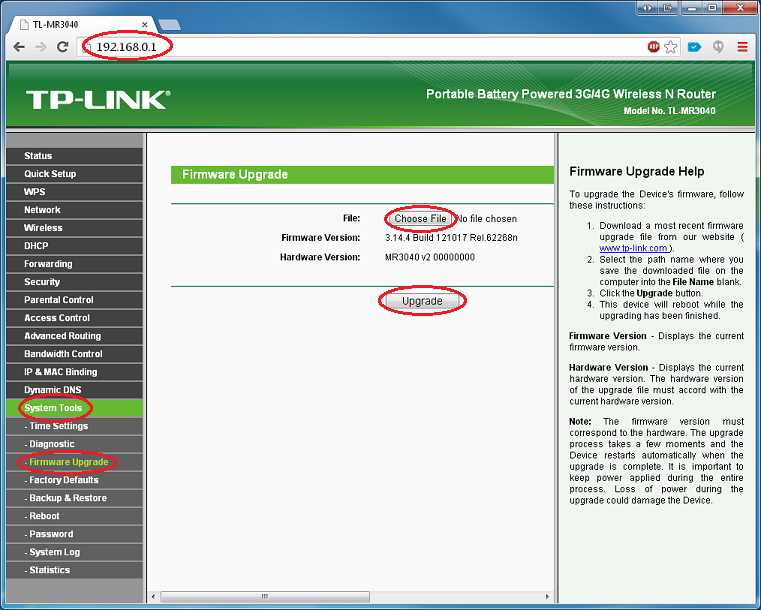Click firmware version text 3.14.4 Build 121017
Viewport: 761px width, 610px height.
click(451, 238)
